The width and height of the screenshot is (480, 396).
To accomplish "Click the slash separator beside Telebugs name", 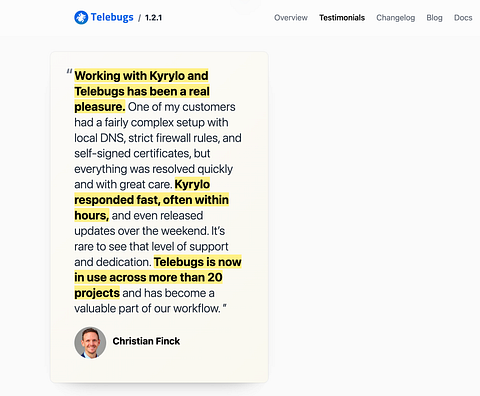I will (140, 18).
